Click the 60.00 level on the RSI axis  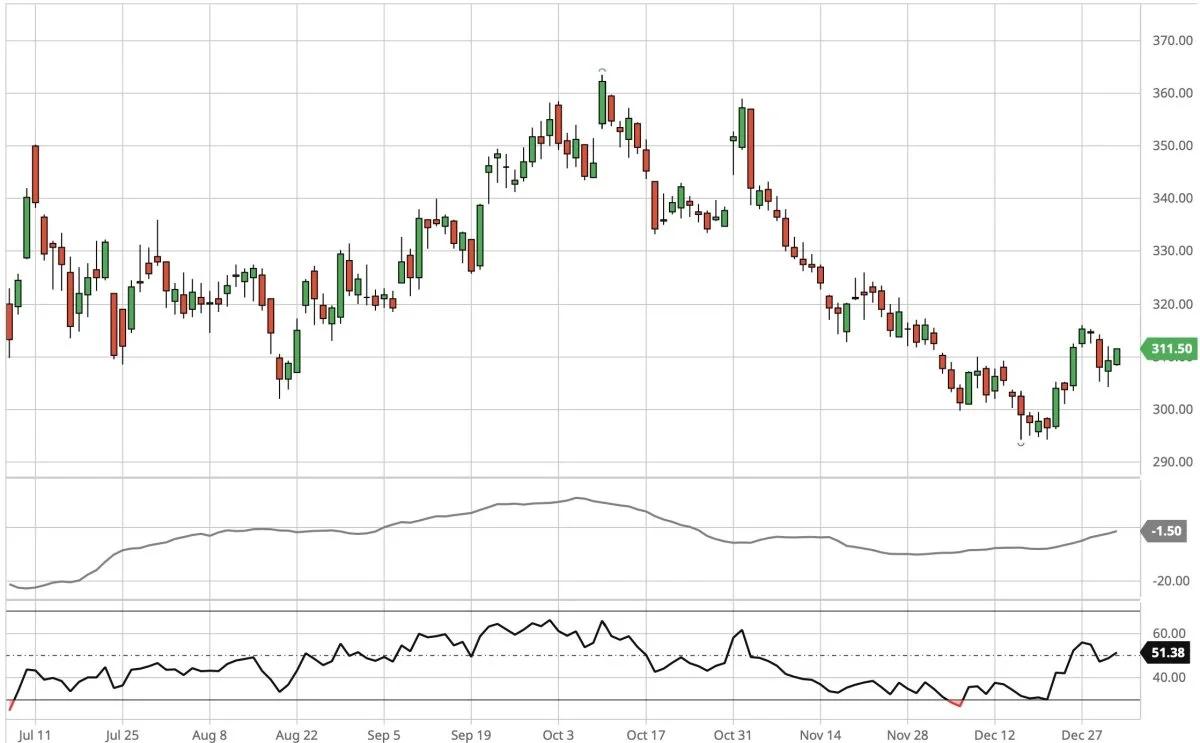pos(1170,633)
